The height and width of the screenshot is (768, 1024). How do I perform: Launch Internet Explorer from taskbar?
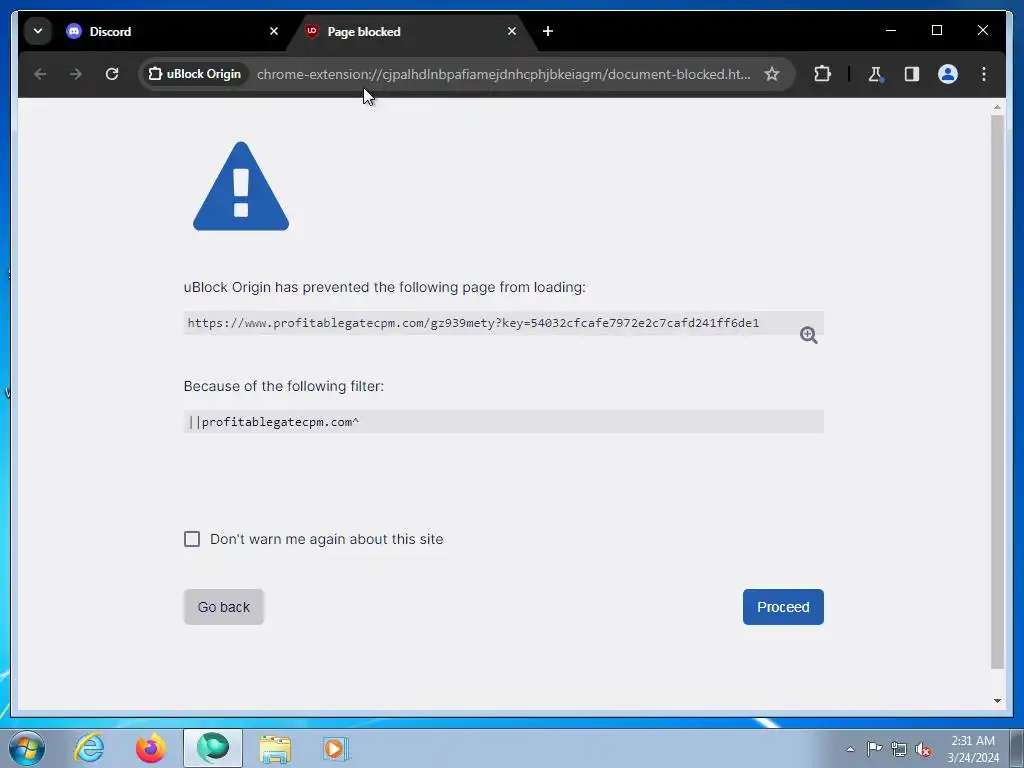(x=89, y=748)
